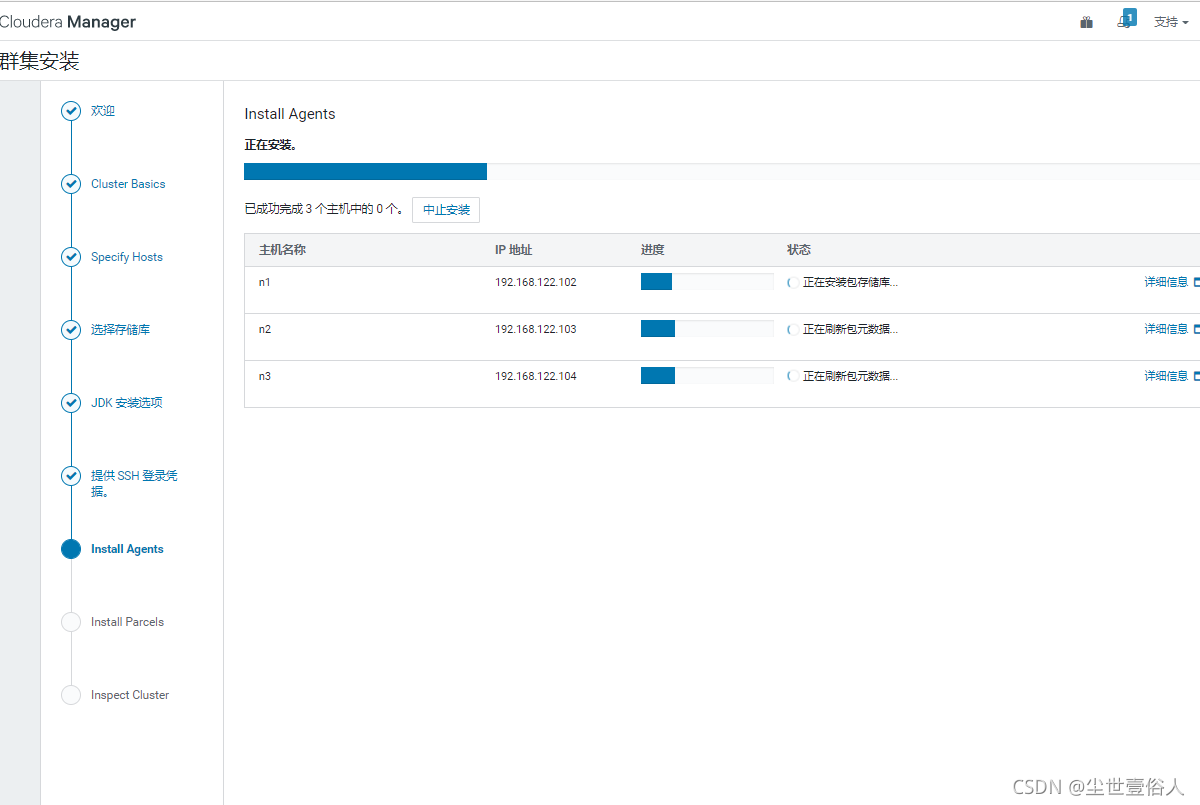1200x805 pixels.
Task: Open 详细信息 link for host n2
Action: click(x=1166, y=329)
